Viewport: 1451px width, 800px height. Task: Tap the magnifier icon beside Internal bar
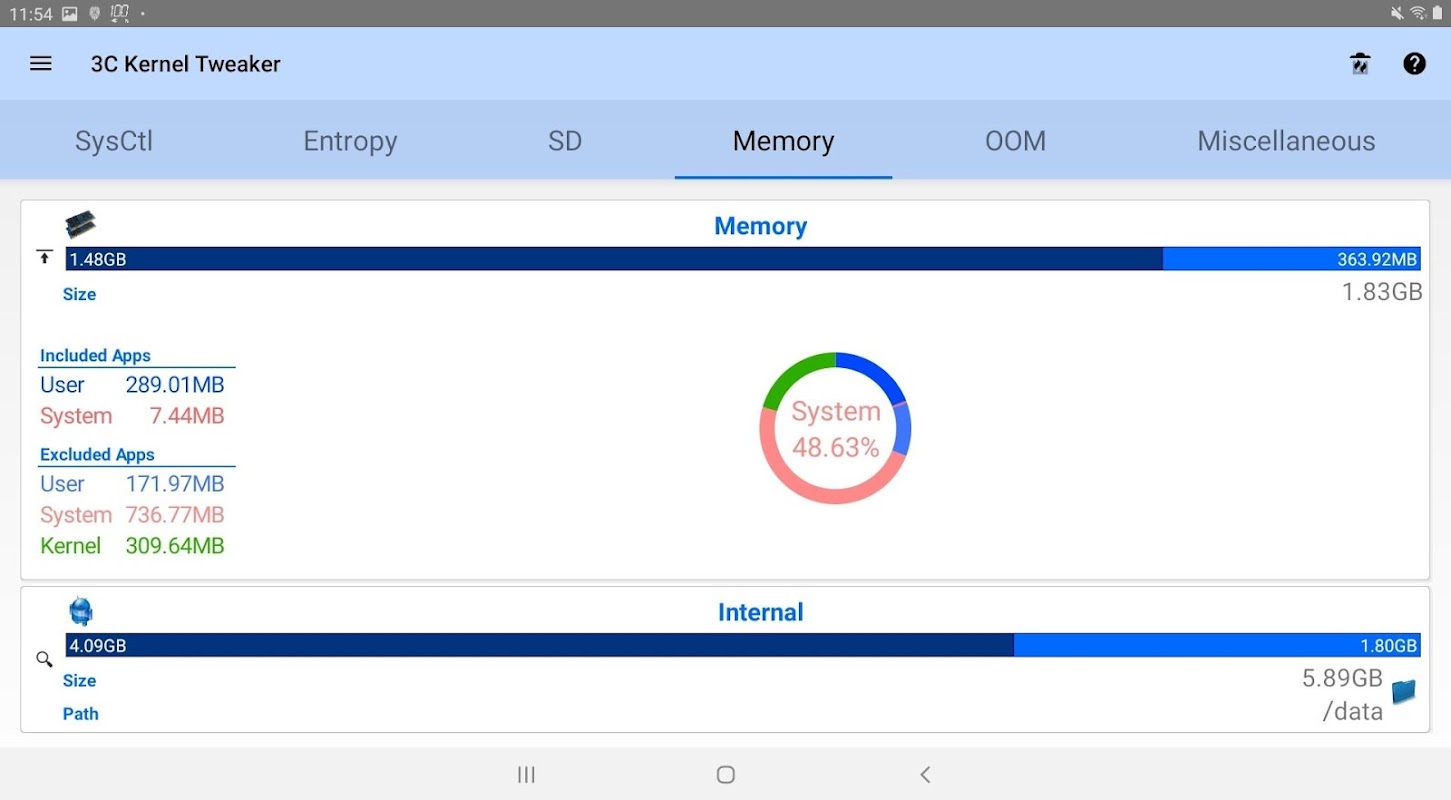[x=44, y=659]
